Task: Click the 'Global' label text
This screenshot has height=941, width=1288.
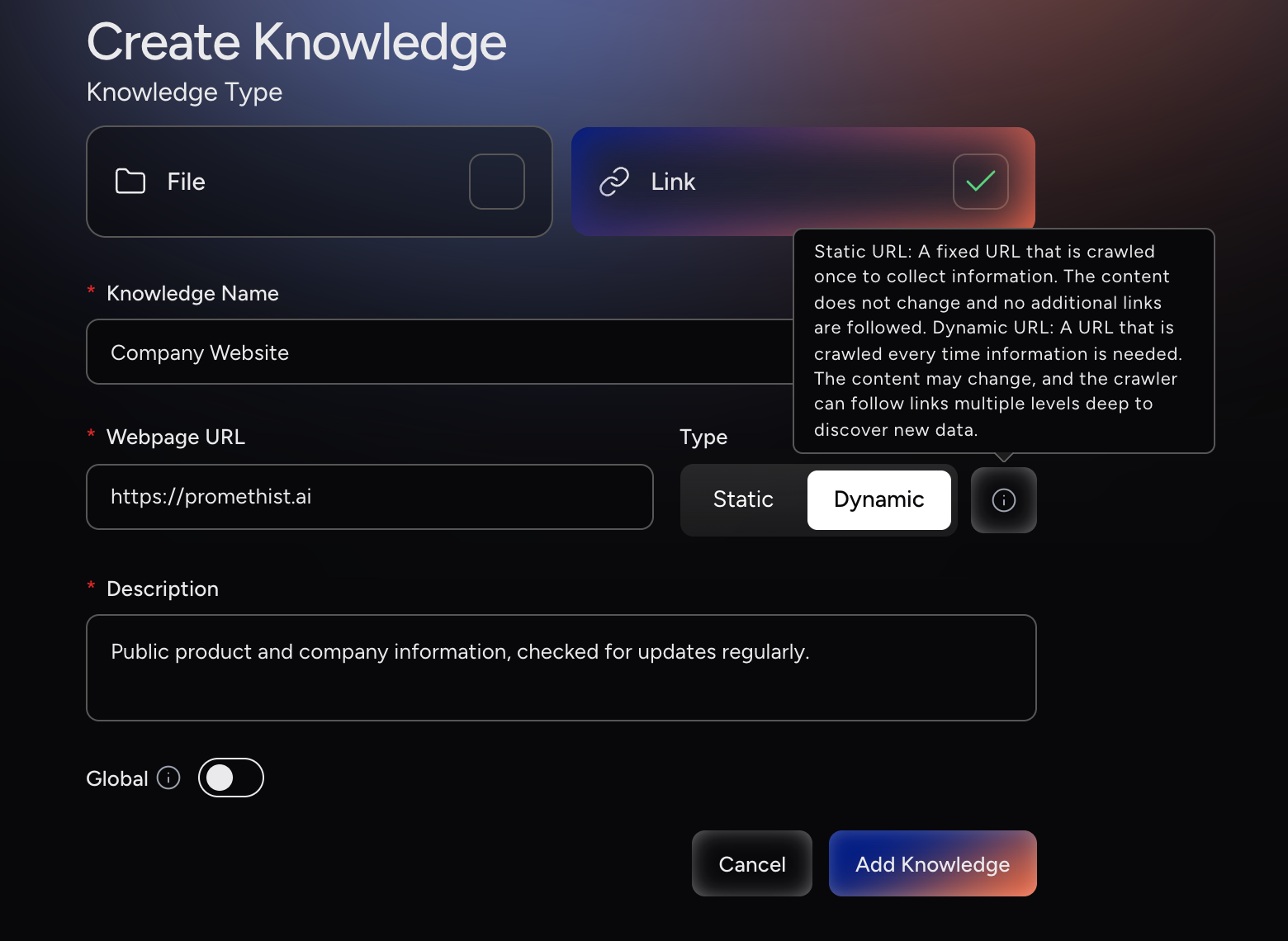Action: coord(117,778)
